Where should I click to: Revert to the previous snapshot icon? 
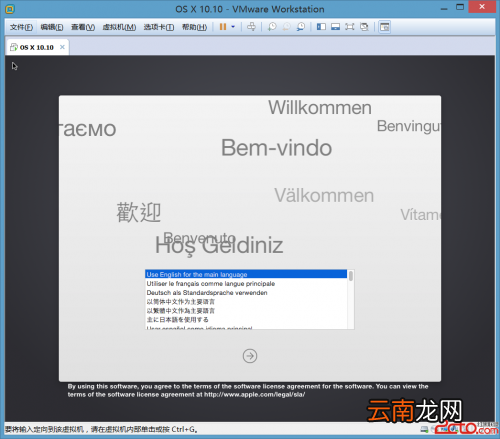point(286,27)
